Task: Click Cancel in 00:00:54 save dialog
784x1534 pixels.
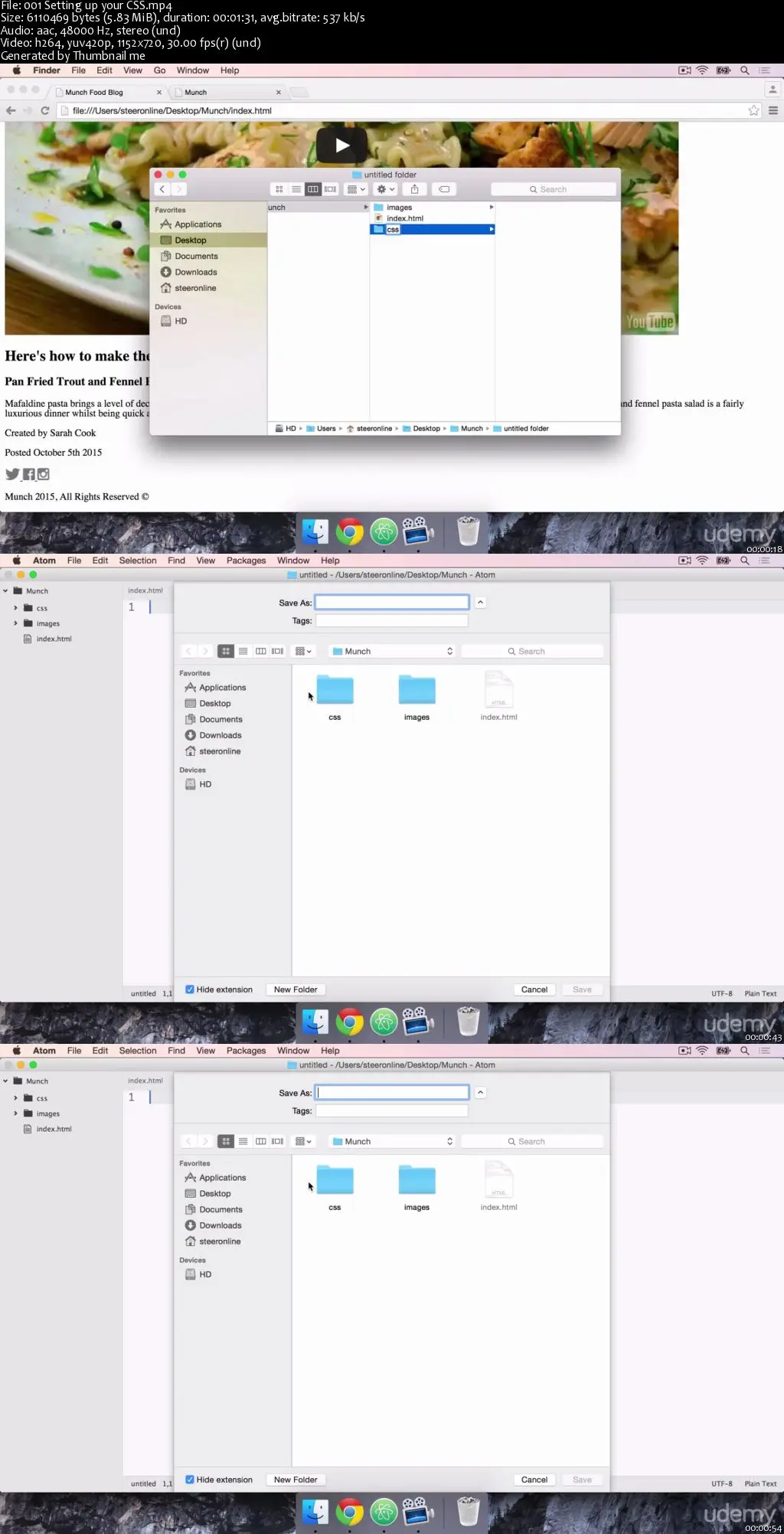Action: pyautogui.click(x=534, y=1480)
